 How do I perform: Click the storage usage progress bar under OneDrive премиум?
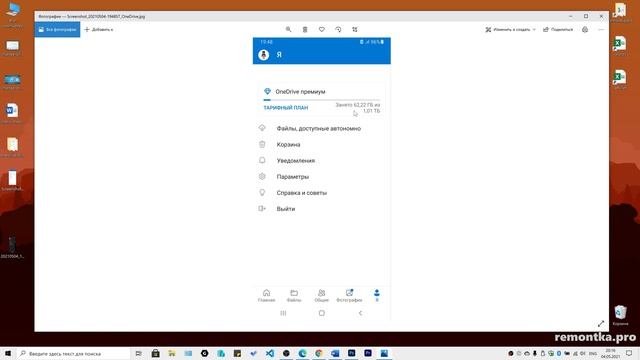(322, 100)
